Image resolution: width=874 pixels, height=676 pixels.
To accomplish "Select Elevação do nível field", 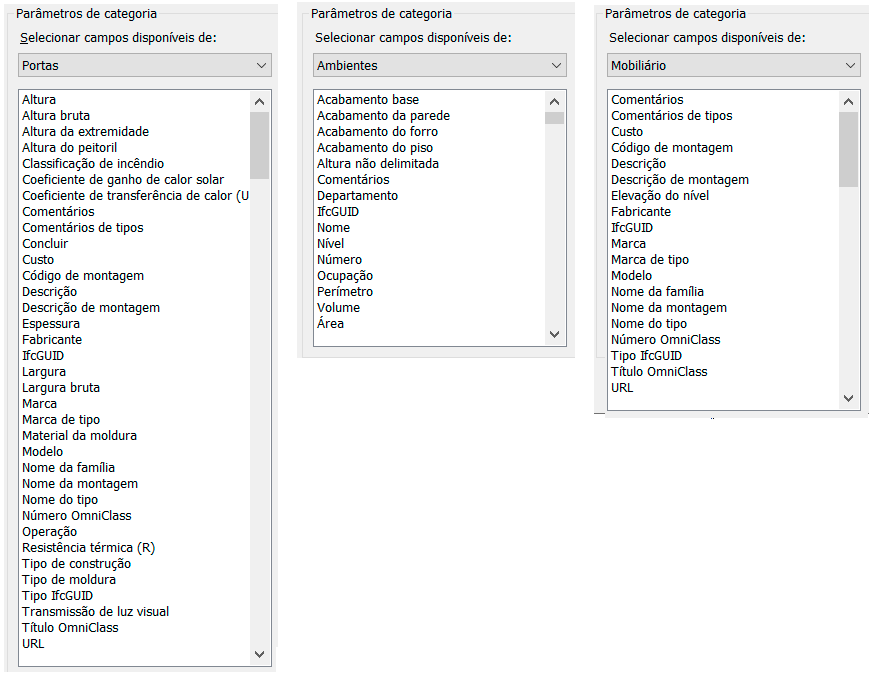I will click(x=660, y=196).
